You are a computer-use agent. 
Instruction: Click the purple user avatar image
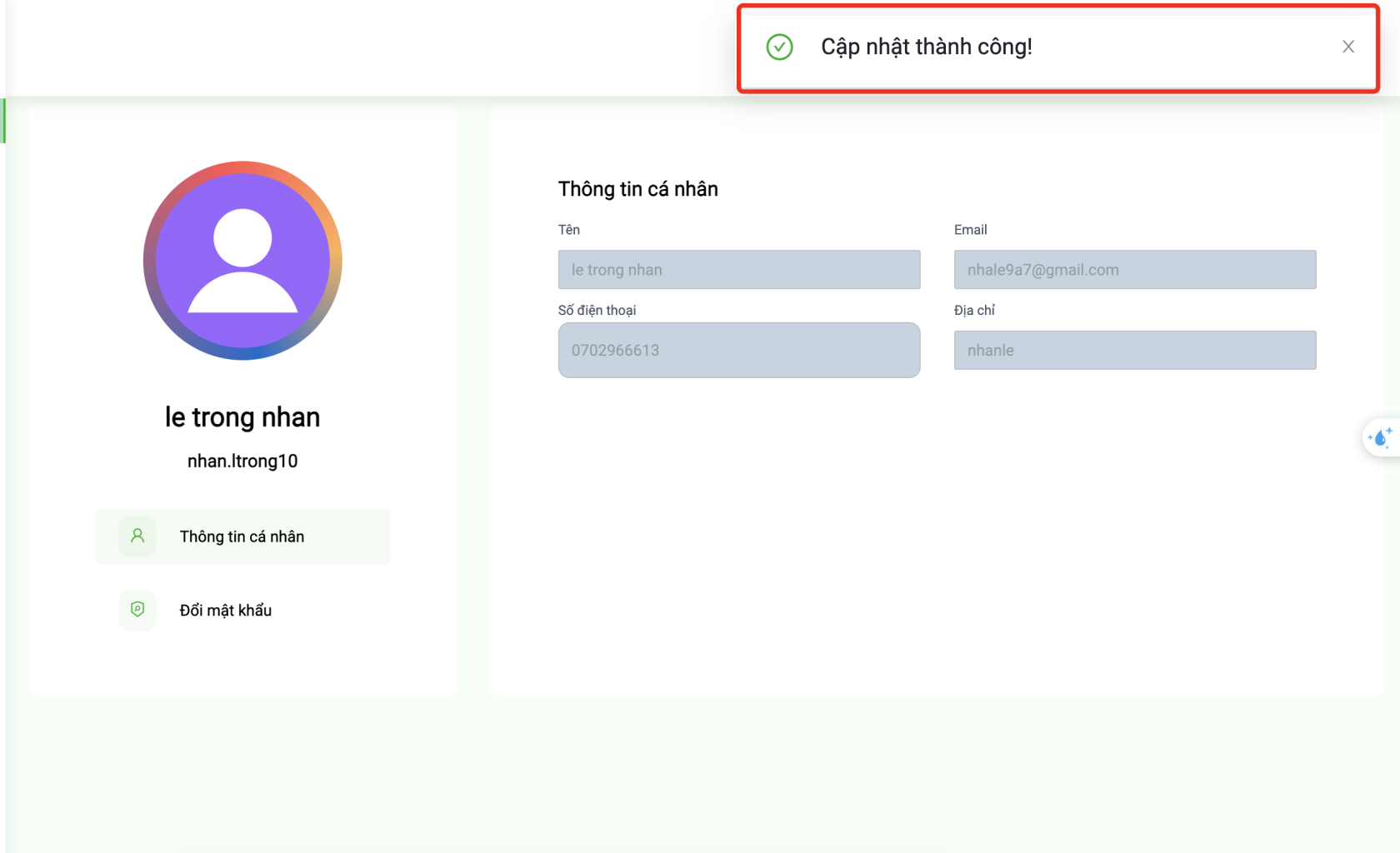[x=242, y=261]
